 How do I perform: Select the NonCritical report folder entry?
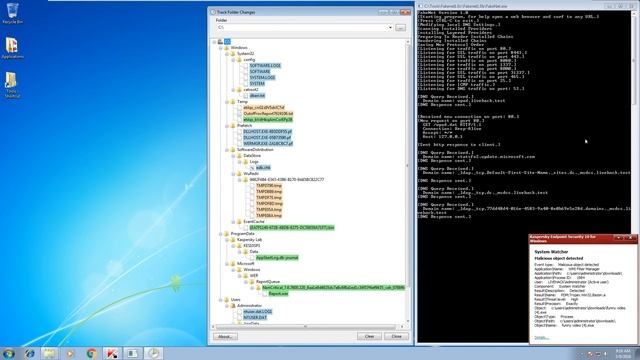pos(333,288)
